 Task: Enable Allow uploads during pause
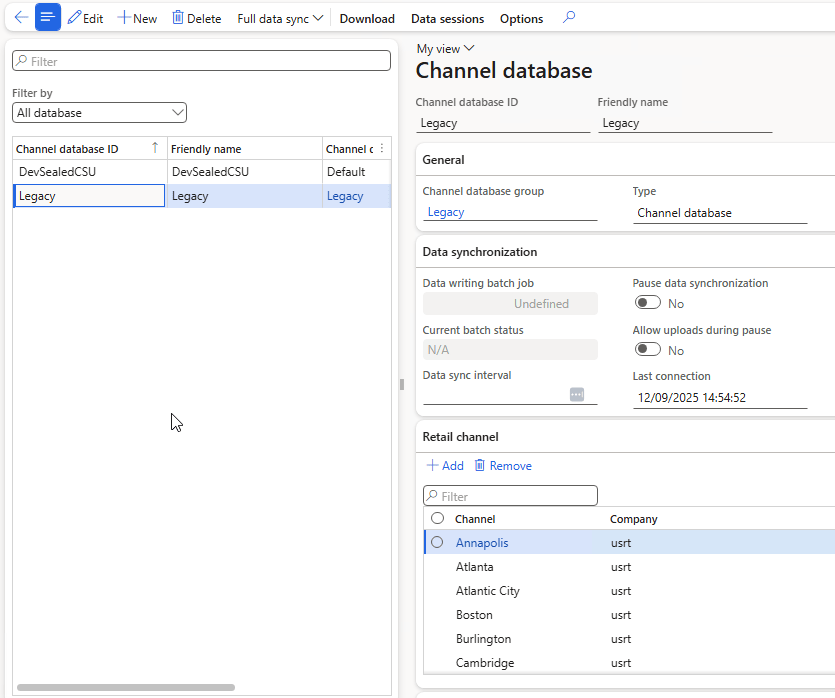click(x=648, y=350)
